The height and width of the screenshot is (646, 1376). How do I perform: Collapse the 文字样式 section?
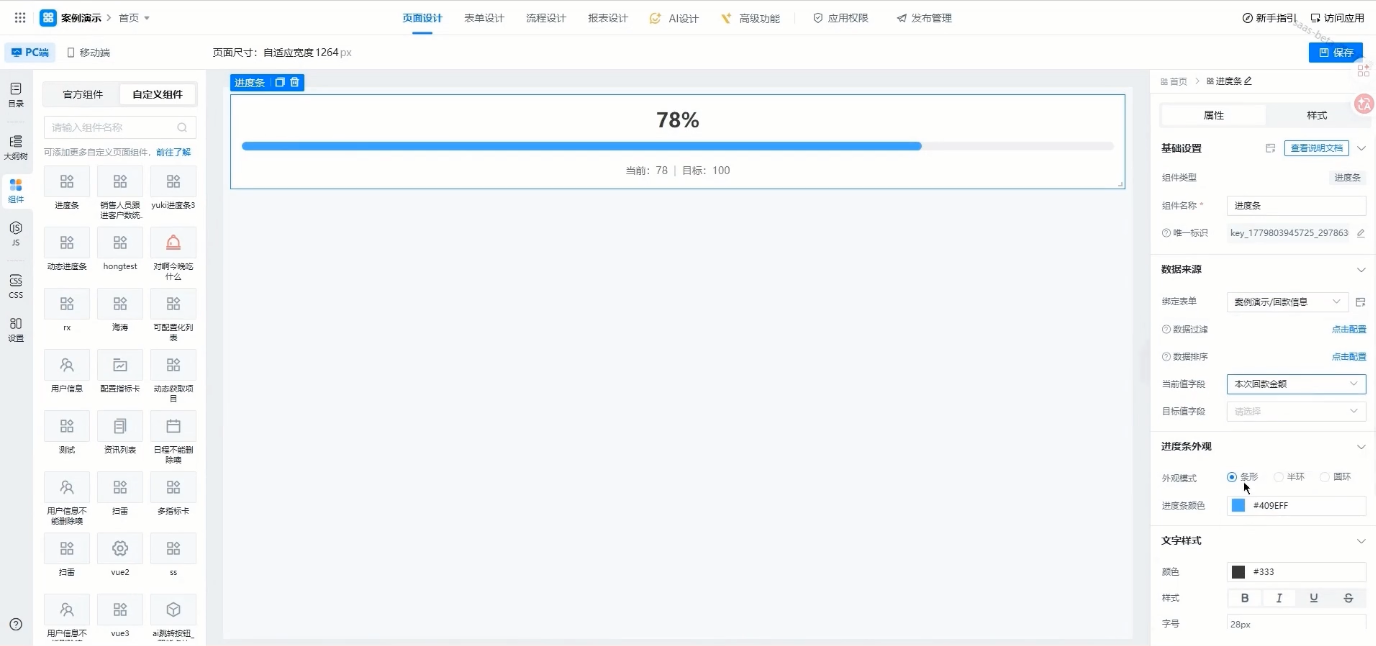[x=1360, y=541]
